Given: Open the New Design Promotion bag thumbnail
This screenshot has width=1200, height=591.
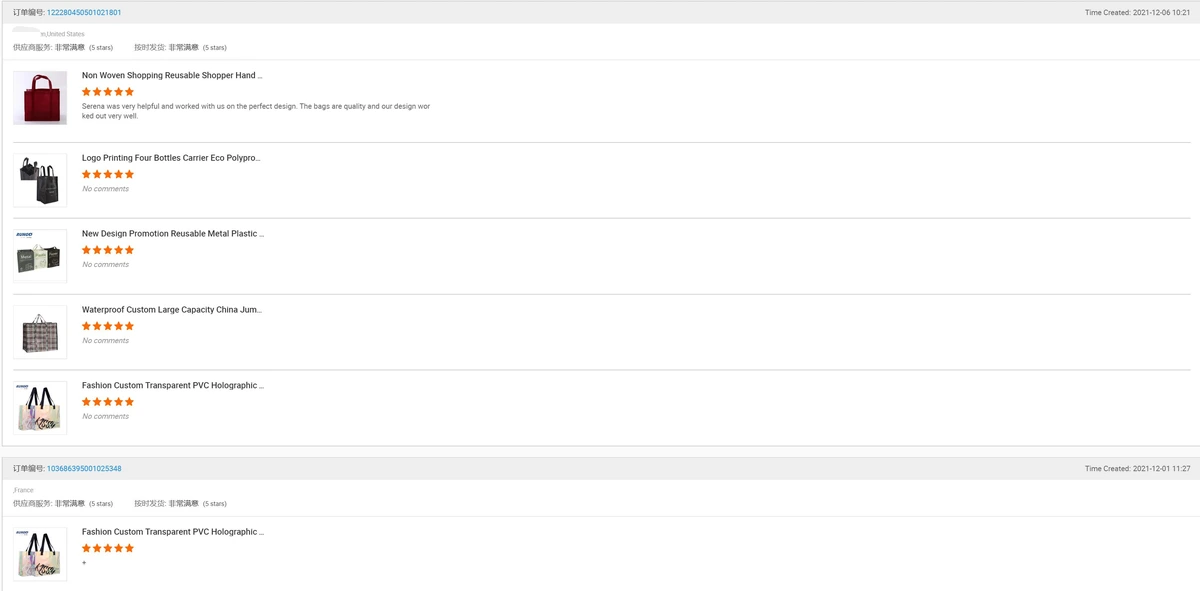Looking at the screenshot, I should coord(40,256).
